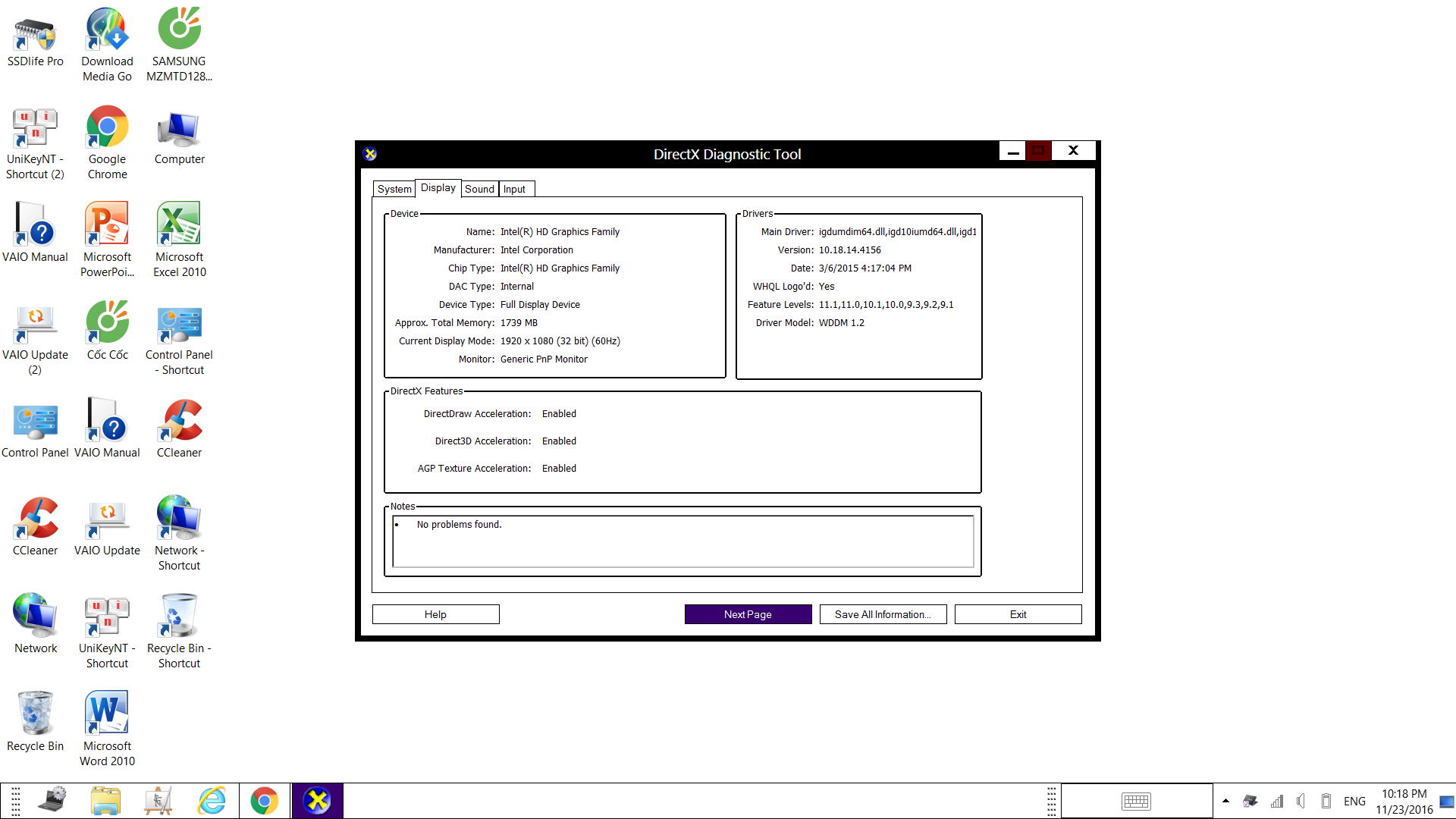Viewport: 1456px width, 819px height.
Task: Select CCleaner icon beside VAIO Update
Action: coord(35,527)
